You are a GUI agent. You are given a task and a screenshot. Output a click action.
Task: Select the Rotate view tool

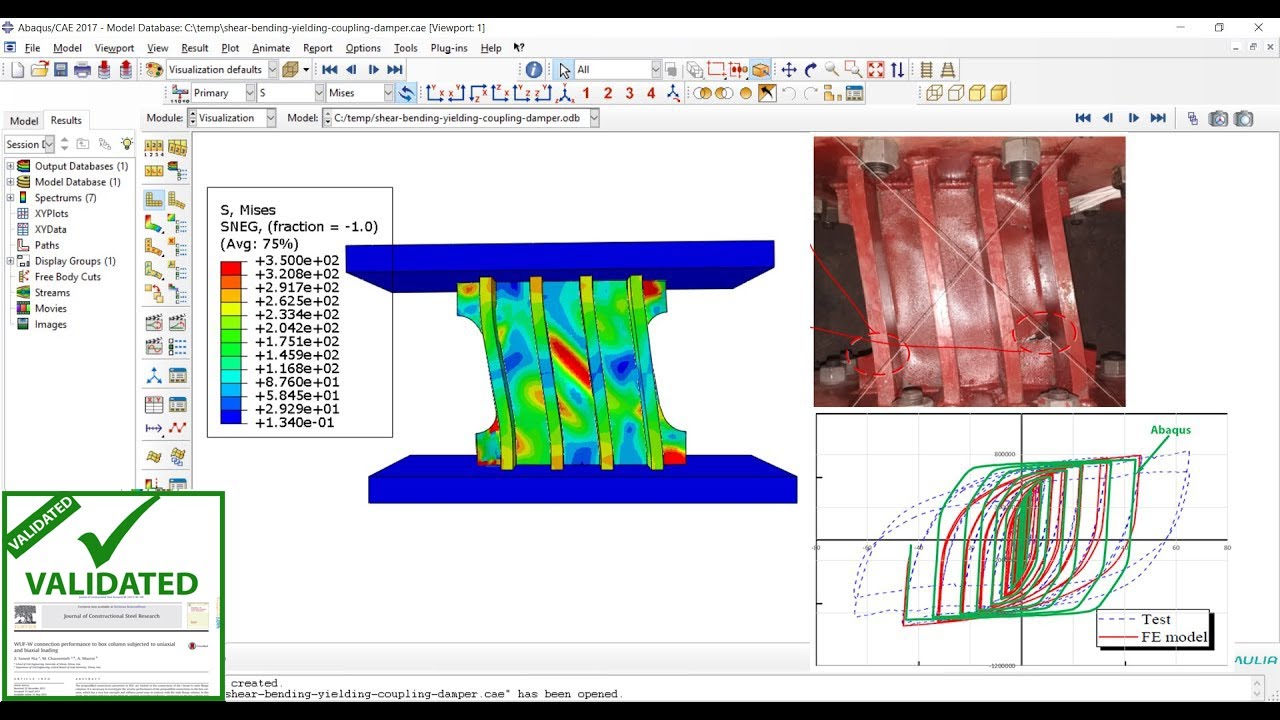(810, 69)
